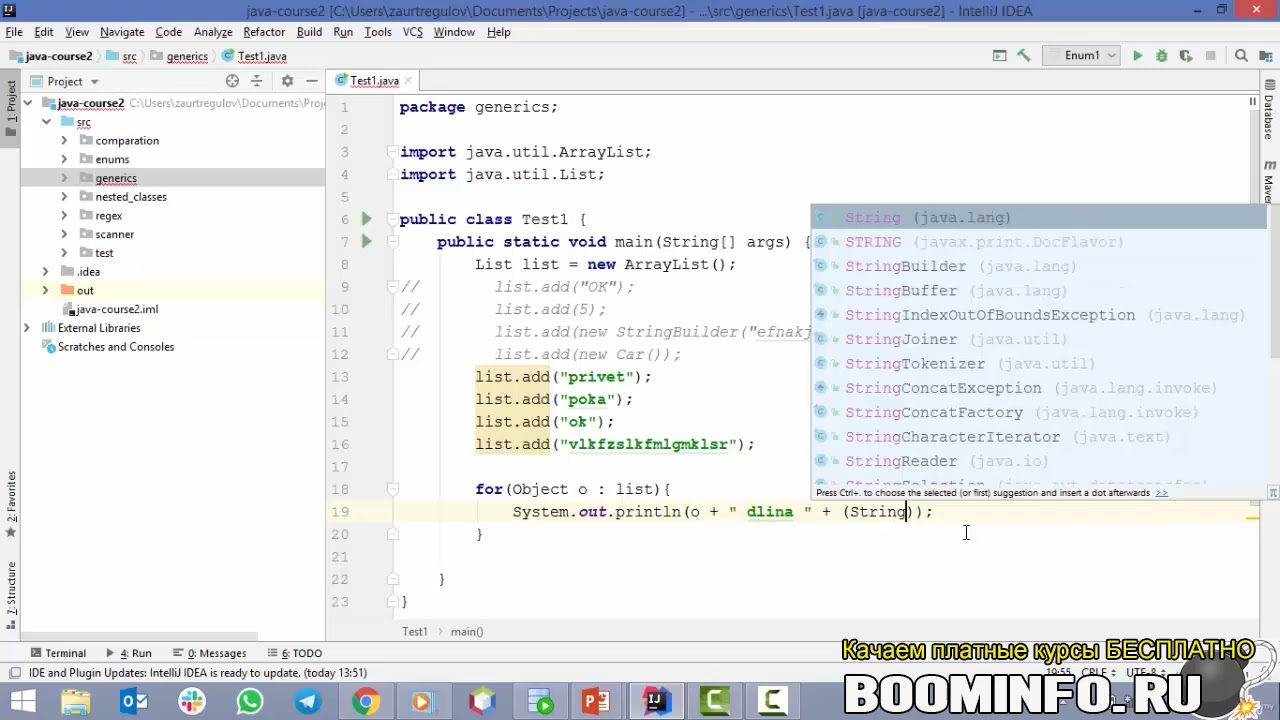This screenshot has height=720, width=1280.
Task: Open Telegram from the taskbar
Action: click(x=308, y=701)
